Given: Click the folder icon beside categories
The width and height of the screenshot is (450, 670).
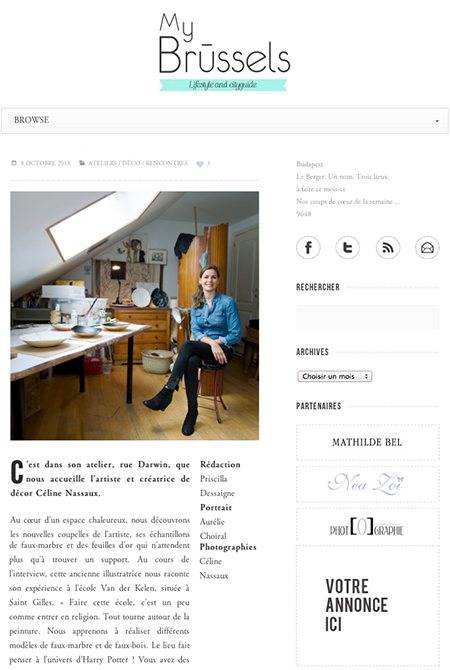Looking at the screenshot, I should [82, 163].
